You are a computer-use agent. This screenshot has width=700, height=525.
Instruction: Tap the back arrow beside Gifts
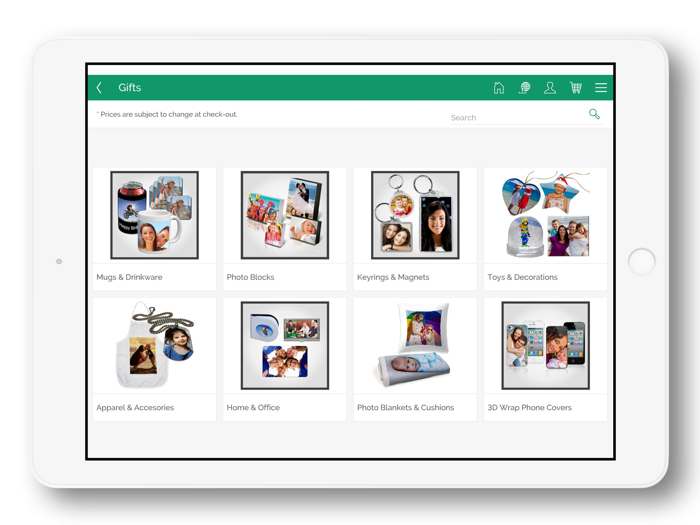point(100,88)
